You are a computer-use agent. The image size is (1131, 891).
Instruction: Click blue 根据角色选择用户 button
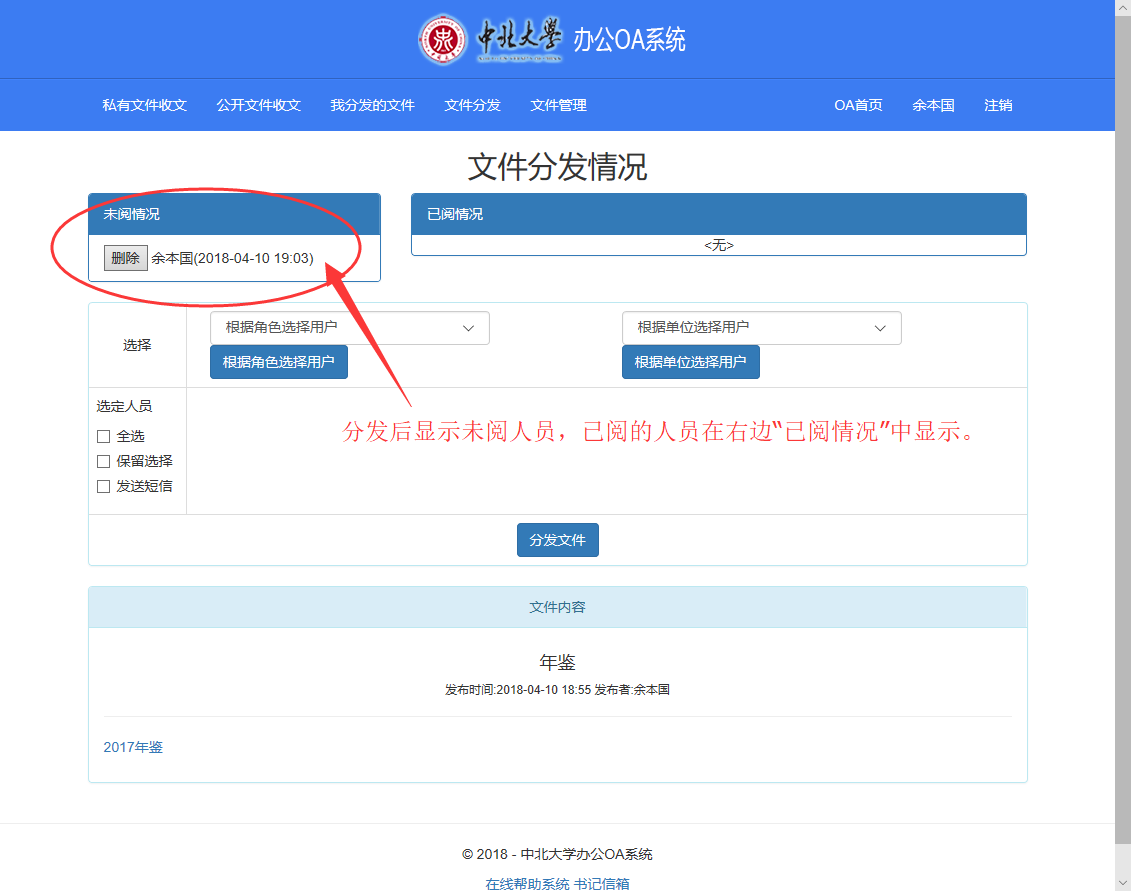click(279, 362)
